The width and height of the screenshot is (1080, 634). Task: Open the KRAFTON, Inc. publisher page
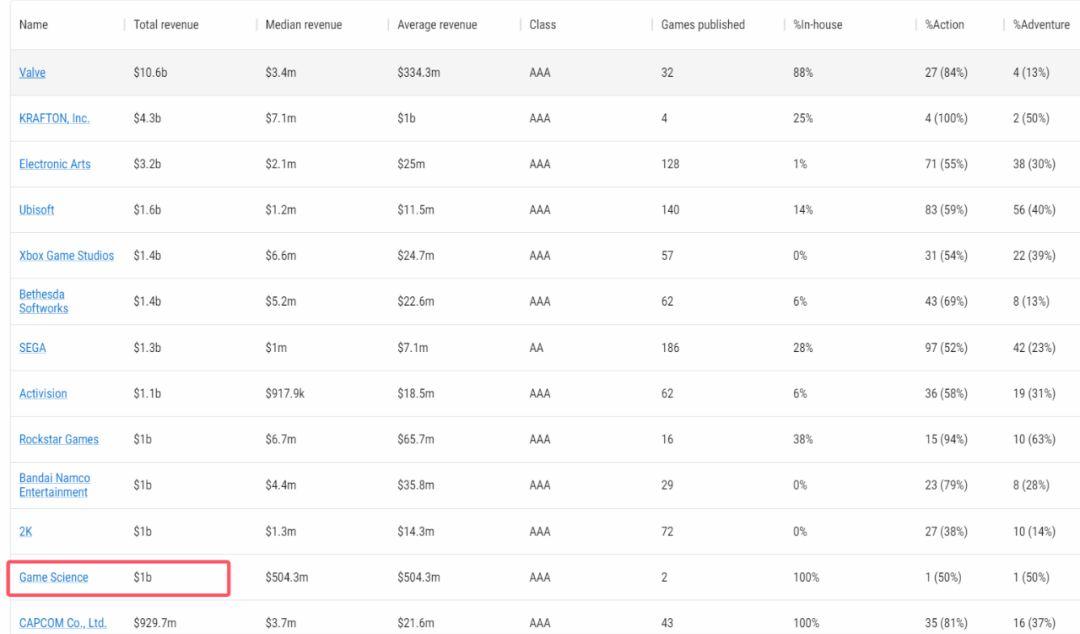click(54, 118)
